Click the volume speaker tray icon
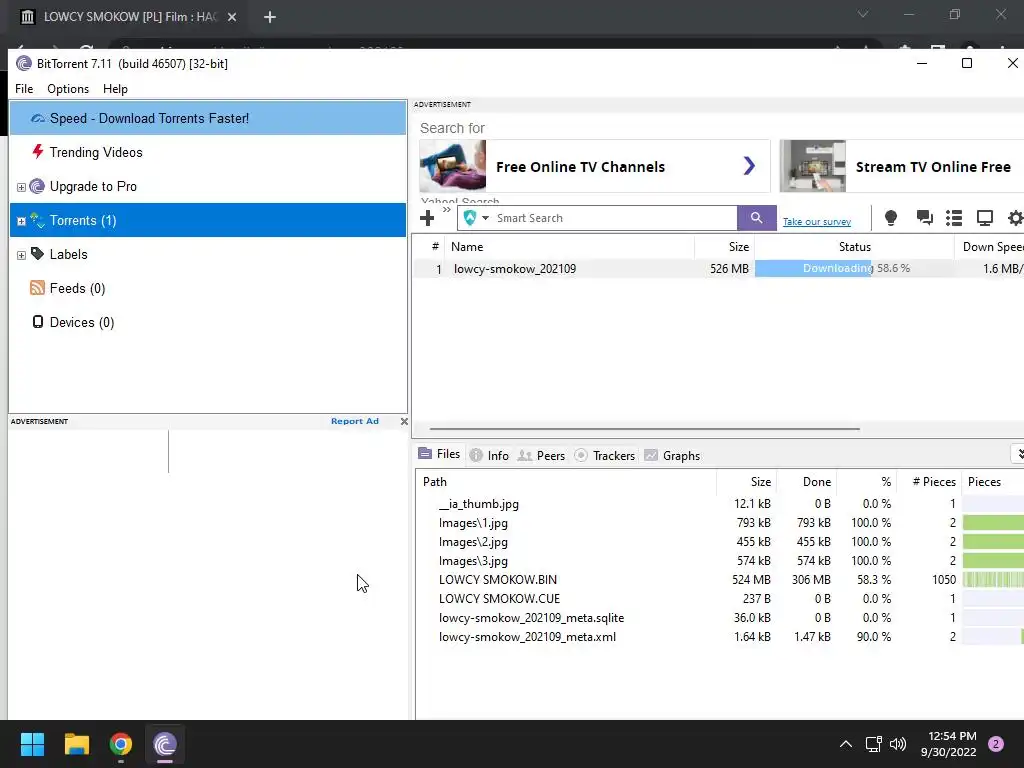This screenshot has width=1024, height=768. 898,744
